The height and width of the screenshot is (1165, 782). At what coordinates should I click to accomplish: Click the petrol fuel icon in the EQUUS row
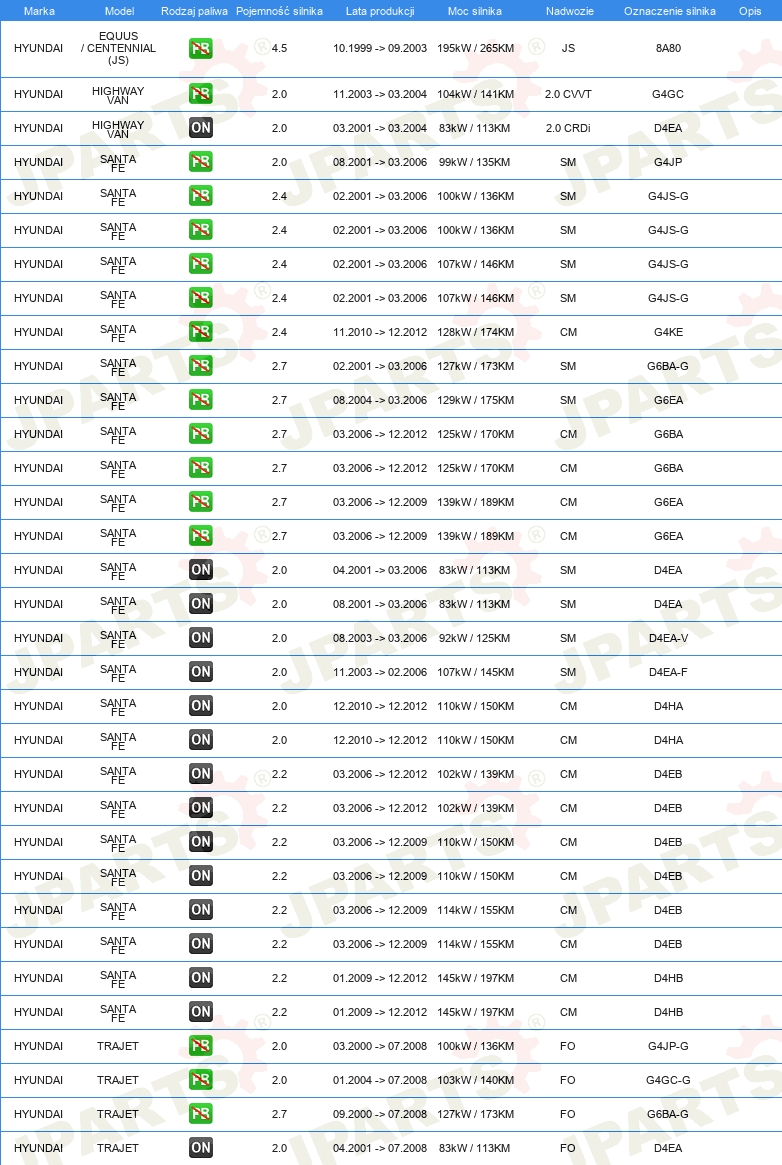(x=201, y=48)
